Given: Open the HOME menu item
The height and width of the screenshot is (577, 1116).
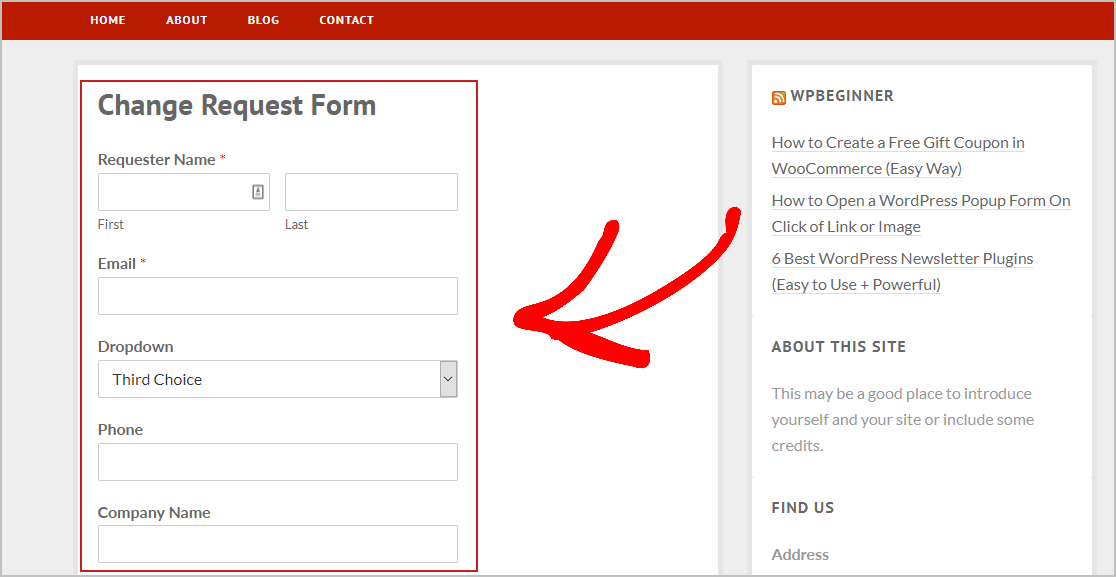Looking at the screenshot, I should coord(107,20).
